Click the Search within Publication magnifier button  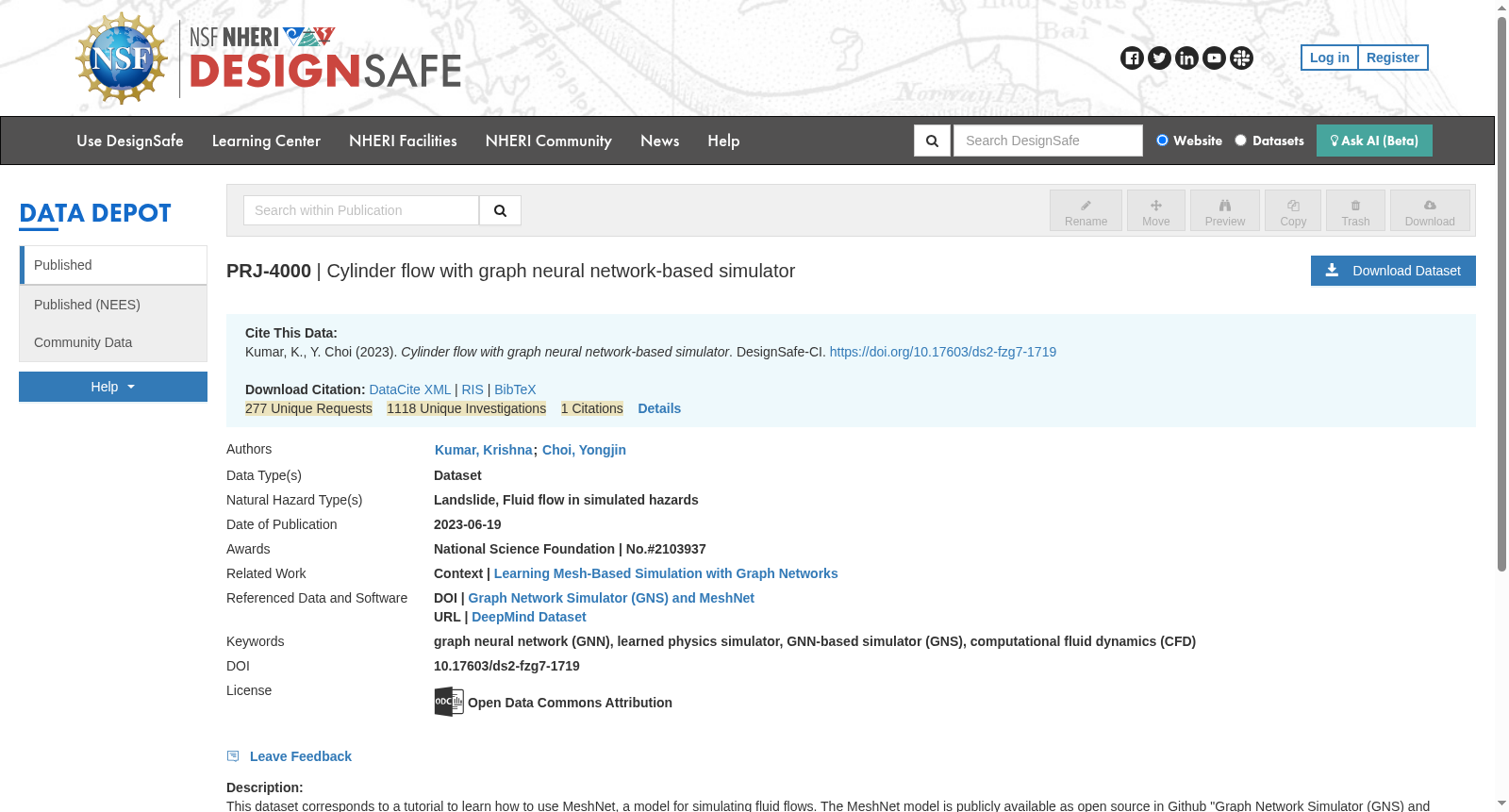point(500,210)
